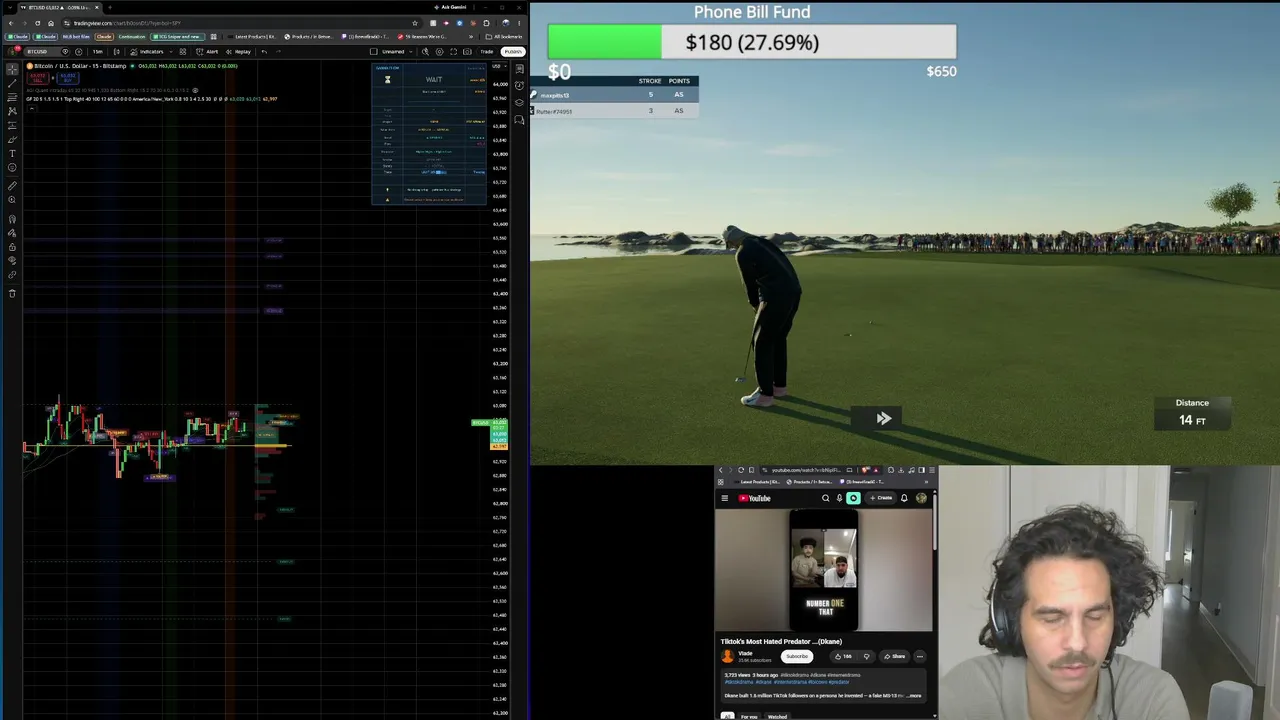Open the alerts panel in right sidebar
Viewport: 1280px width, 720px height.
[x=519, y=87]
